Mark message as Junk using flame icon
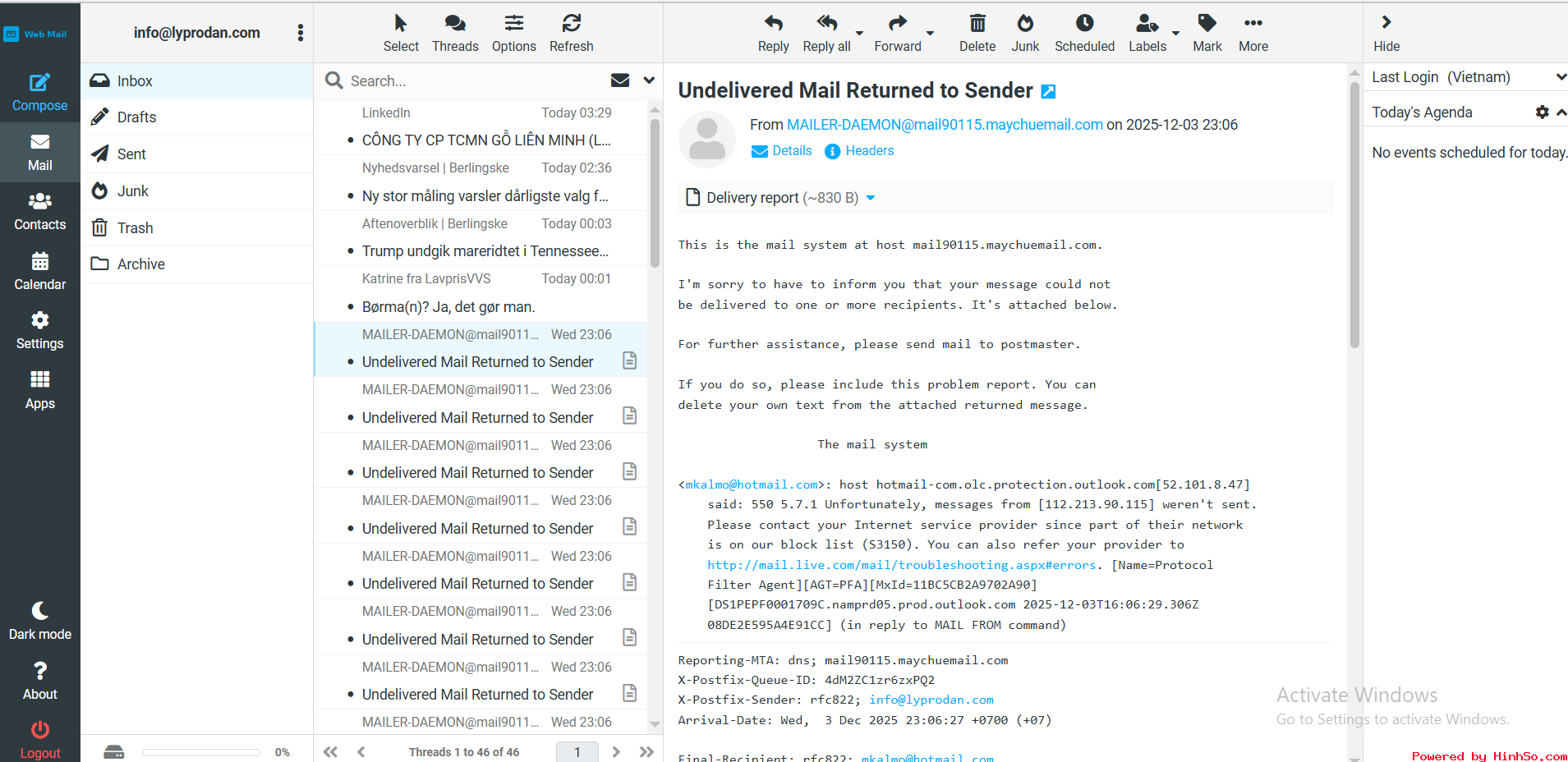 (x=1024, y=24)
